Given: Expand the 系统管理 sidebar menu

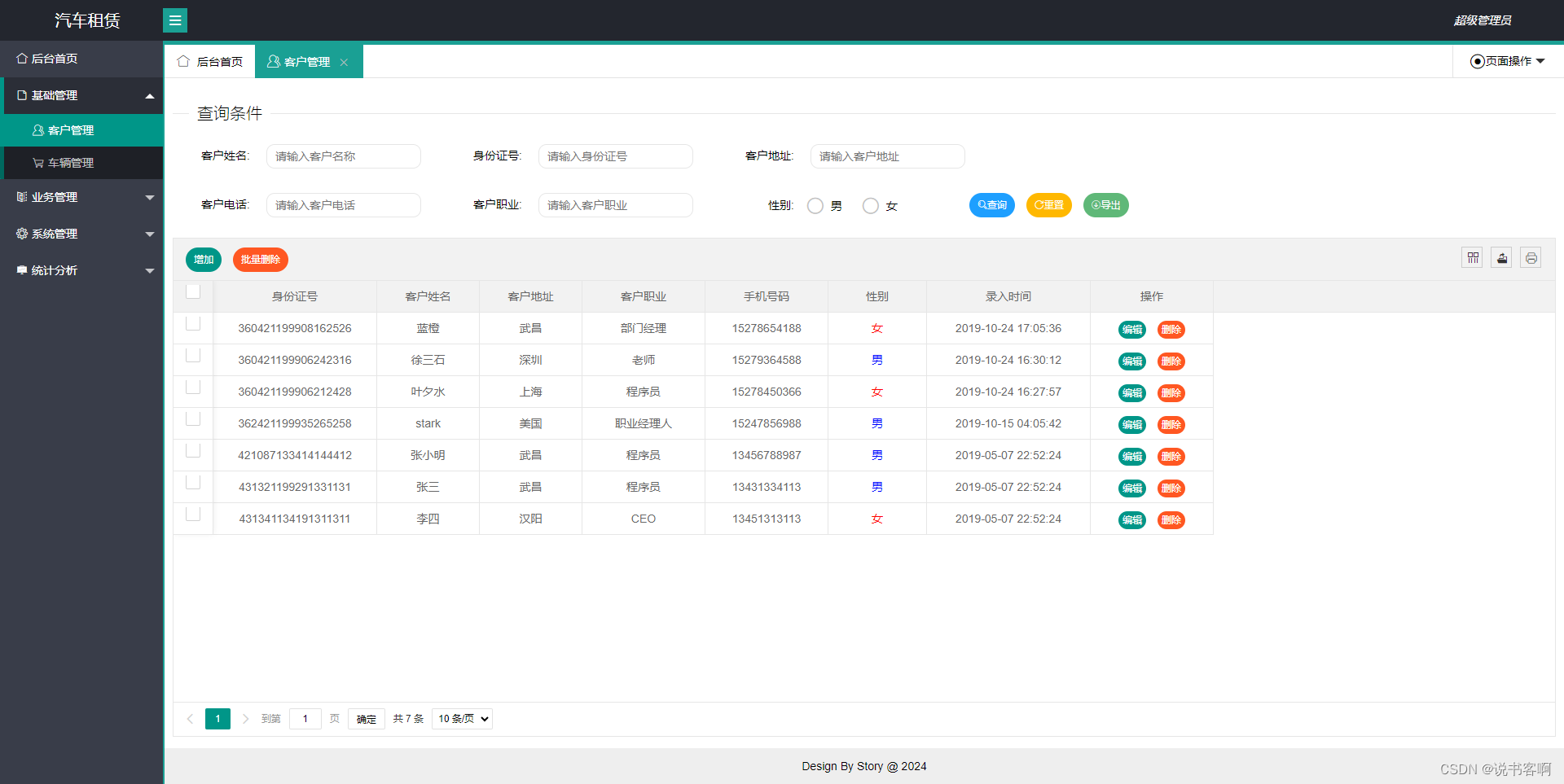Looking at the screenshot, I should [x=81, y=234].
